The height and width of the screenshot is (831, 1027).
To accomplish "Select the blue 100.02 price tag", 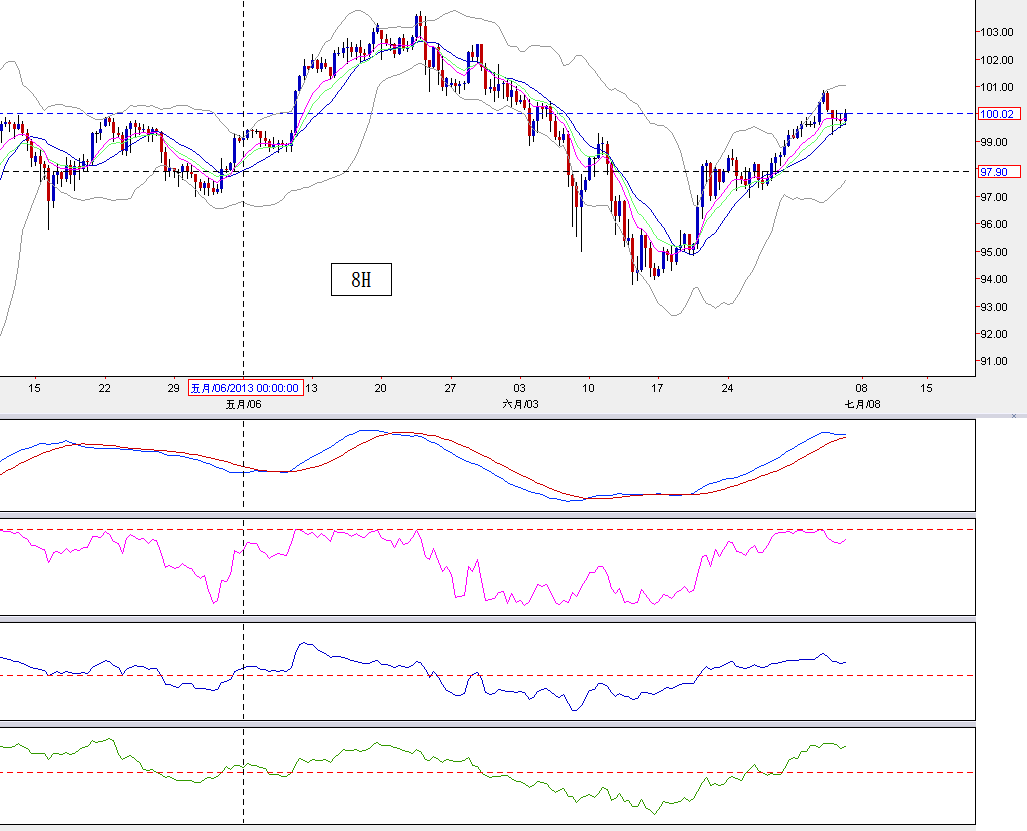I will click(999, 114).
